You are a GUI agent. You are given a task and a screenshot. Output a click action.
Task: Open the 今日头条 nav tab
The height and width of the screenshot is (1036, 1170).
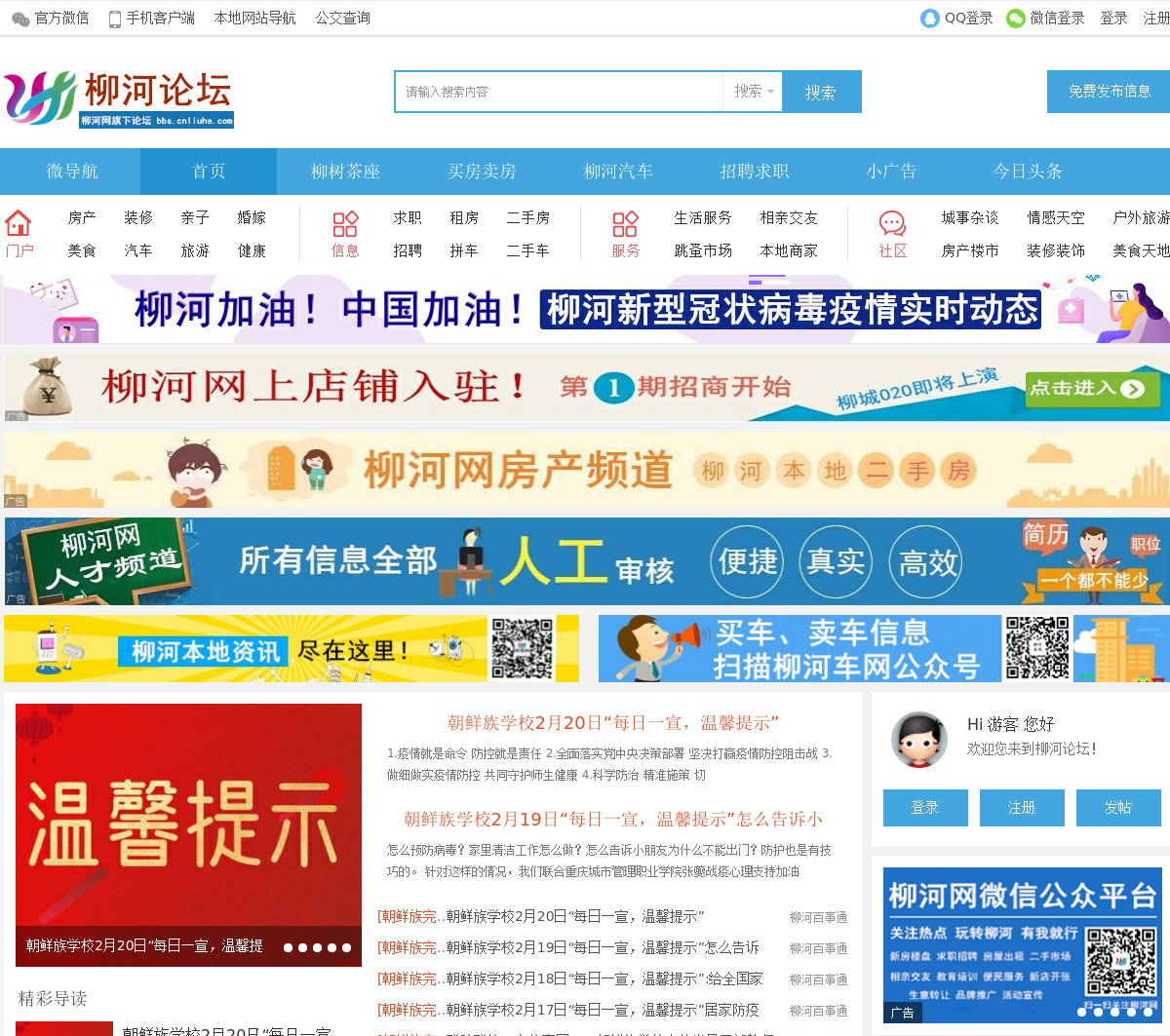(1028, 172)
